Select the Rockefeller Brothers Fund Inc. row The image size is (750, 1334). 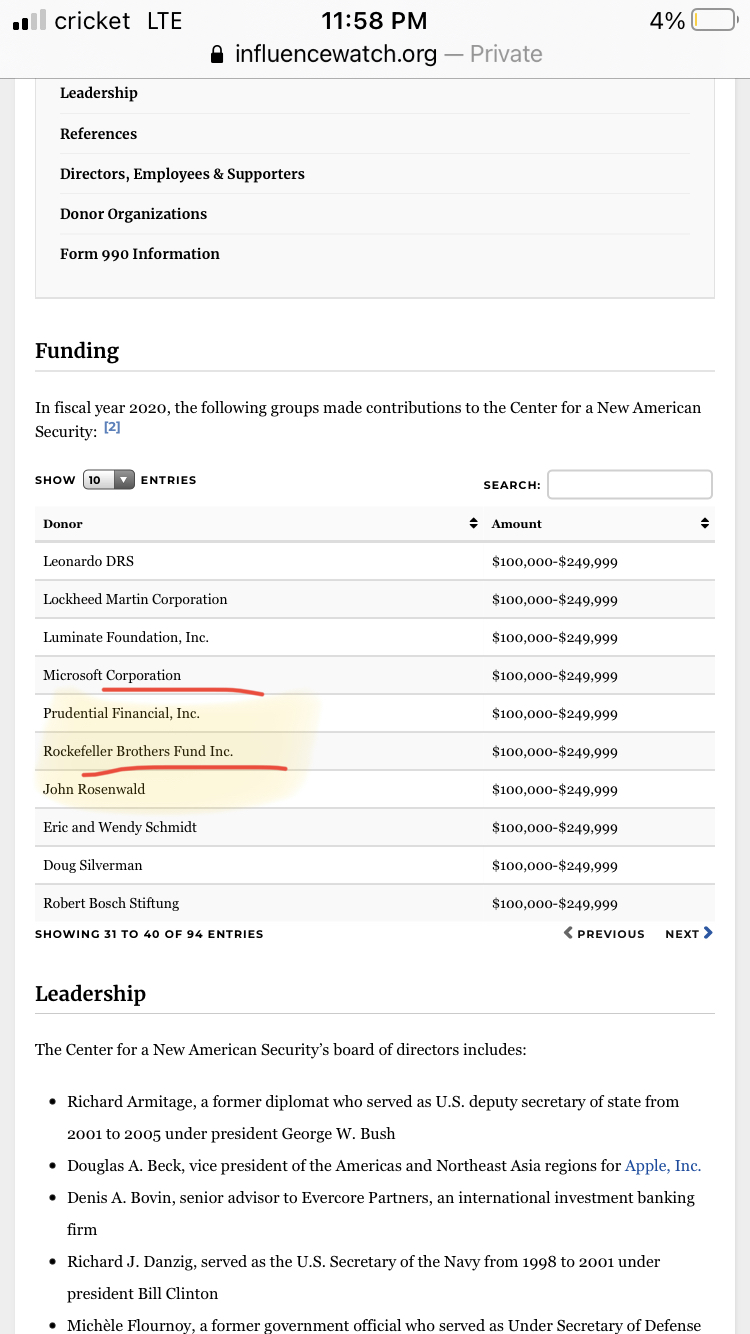tap(375, 751)
